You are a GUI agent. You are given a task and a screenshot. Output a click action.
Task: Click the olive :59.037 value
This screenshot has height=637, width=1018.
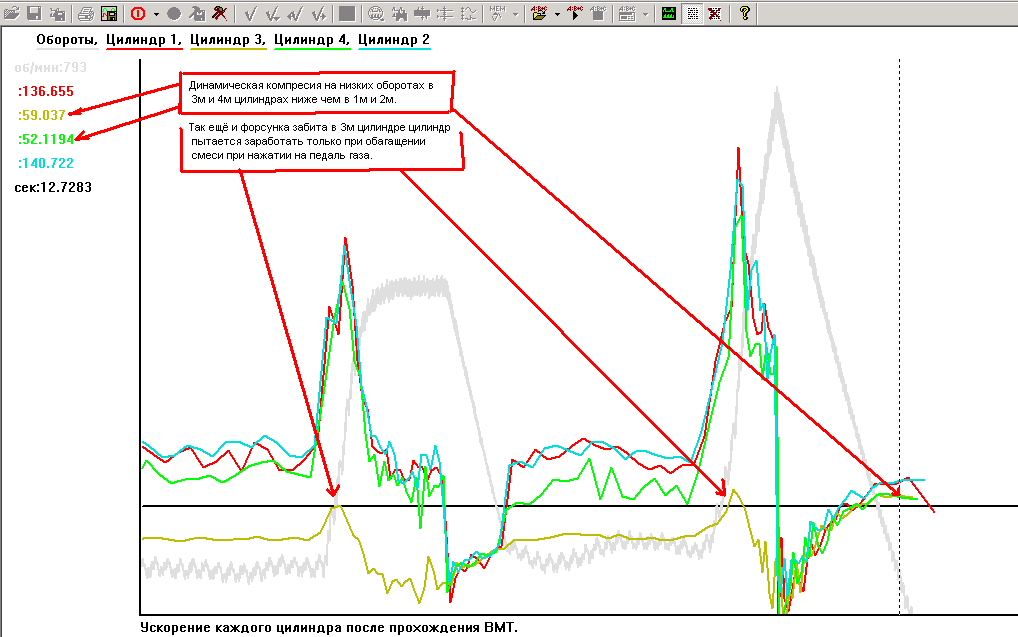tap(42, 116)
